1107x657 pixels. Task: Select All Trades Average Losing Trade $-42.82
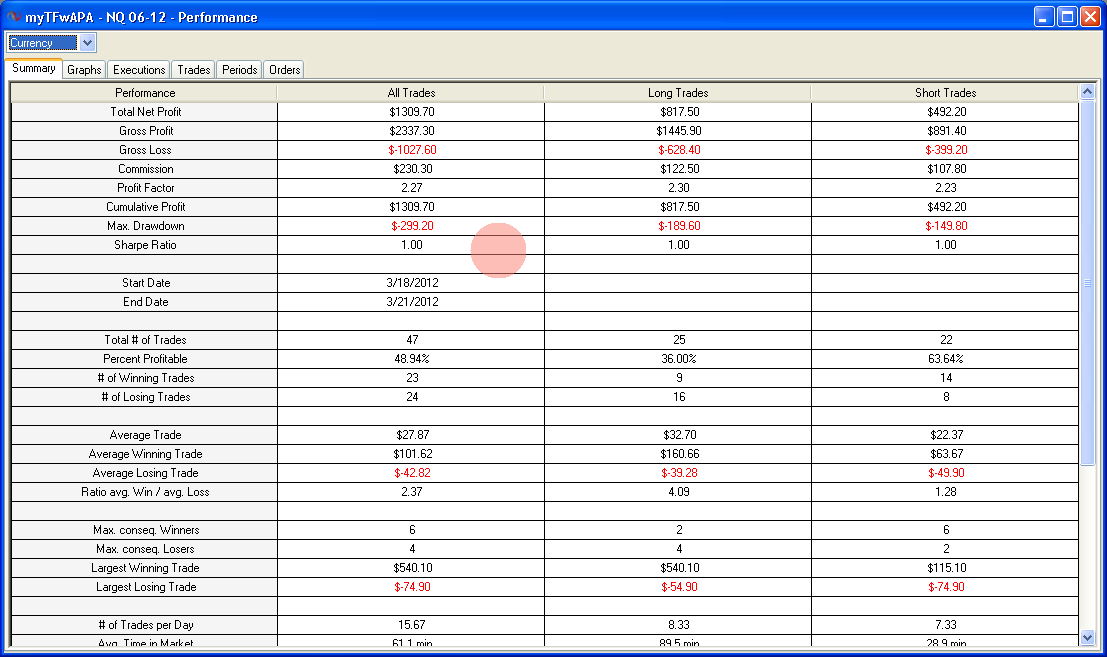click(x=412, y=474)
